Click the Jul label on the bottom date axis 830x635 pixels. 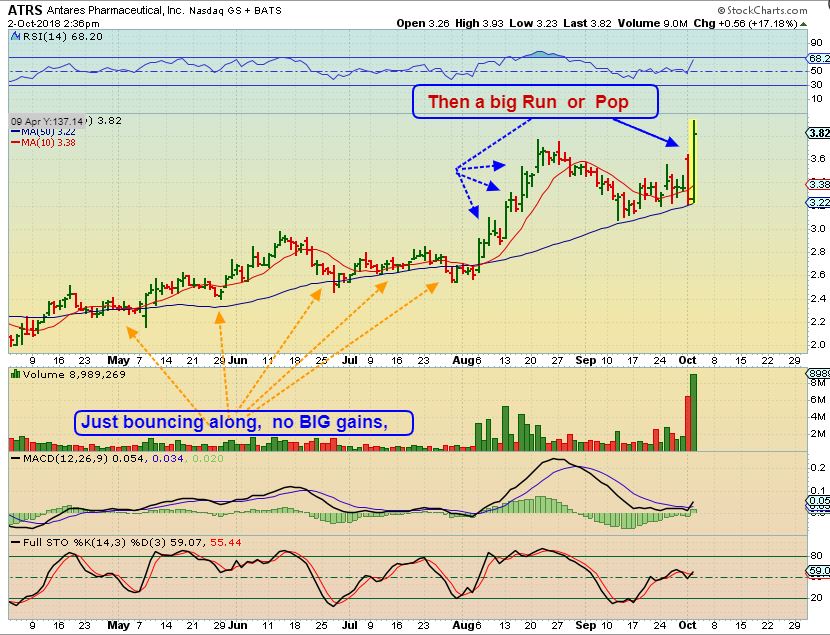tap(349, 625)
